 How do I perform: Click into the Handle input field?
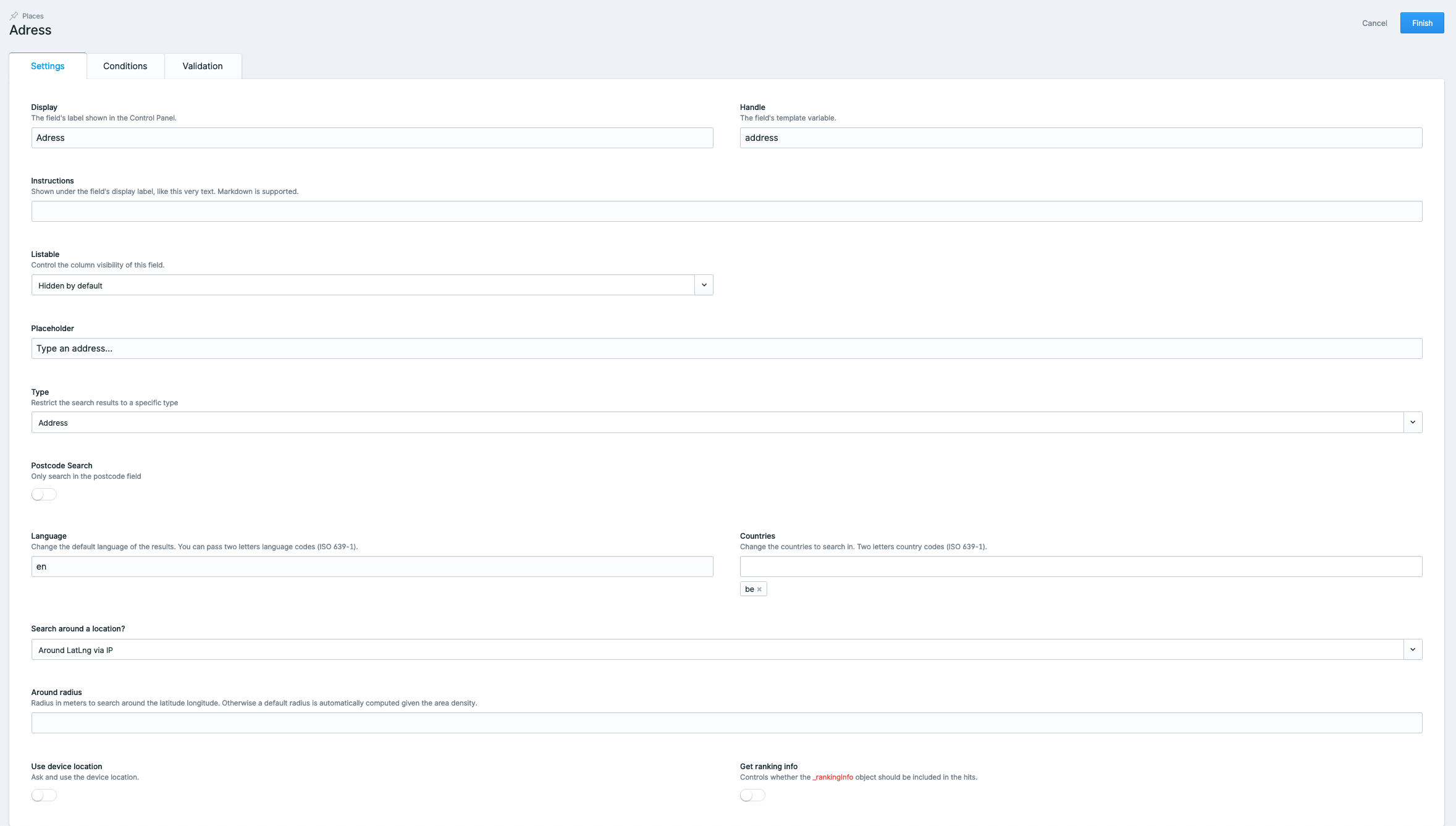click(x=1080, y=138)
